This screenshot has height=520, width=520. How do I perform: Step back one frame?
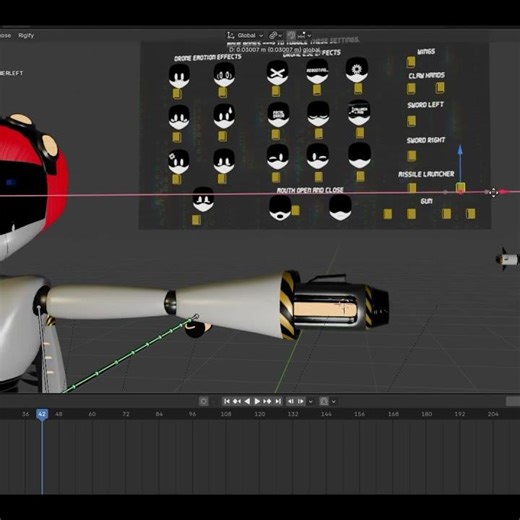point(291,401)
